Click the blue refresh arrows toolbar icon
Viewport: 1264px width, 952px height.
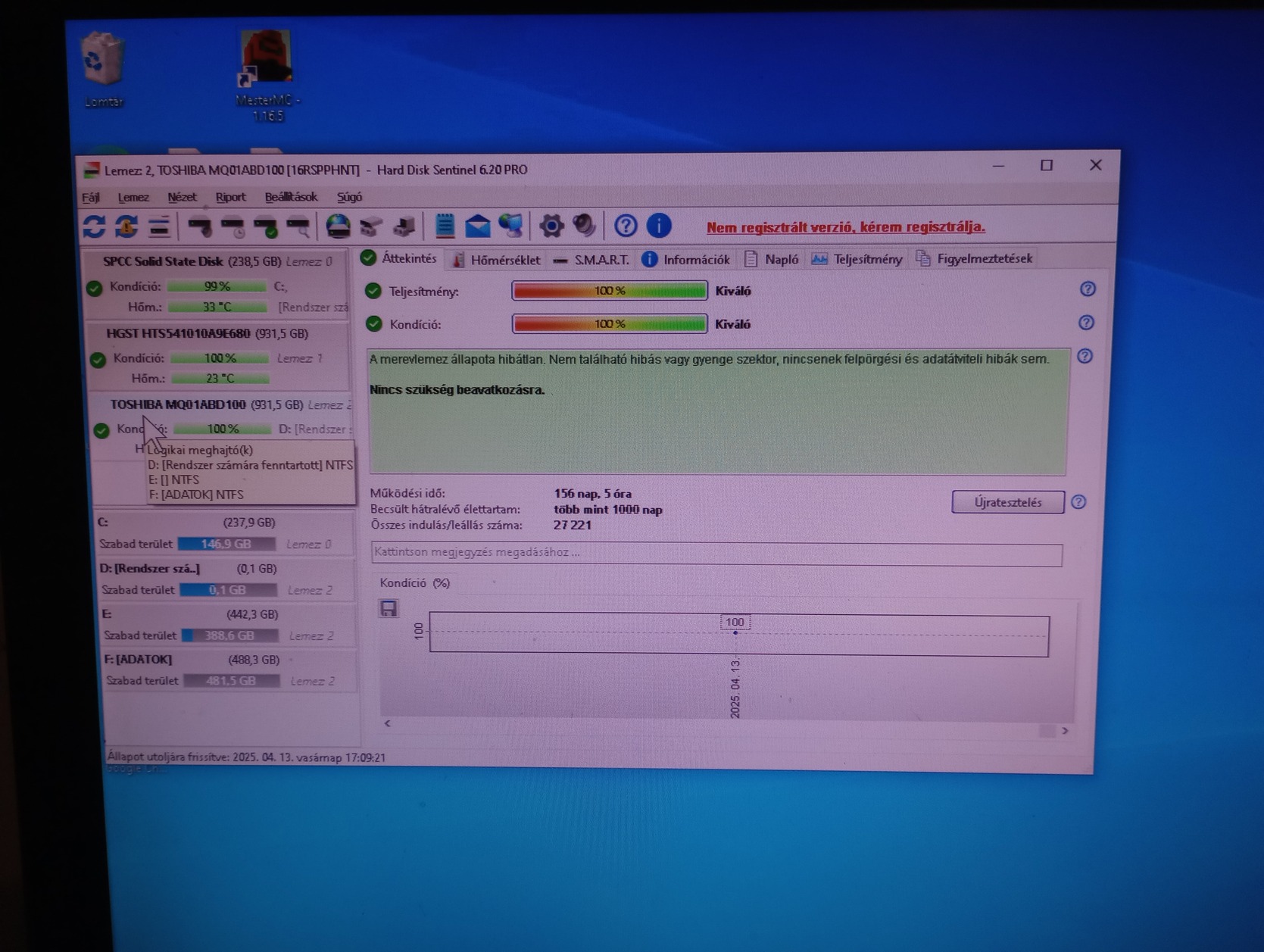[x=94, y=226]
